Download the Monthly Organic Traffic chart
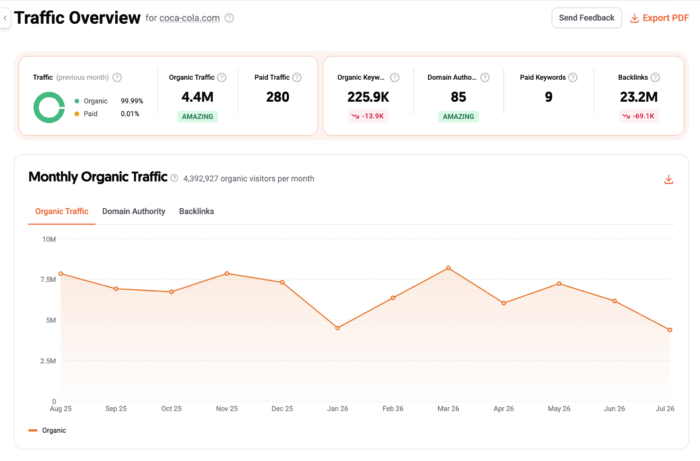 click(668, 179)
